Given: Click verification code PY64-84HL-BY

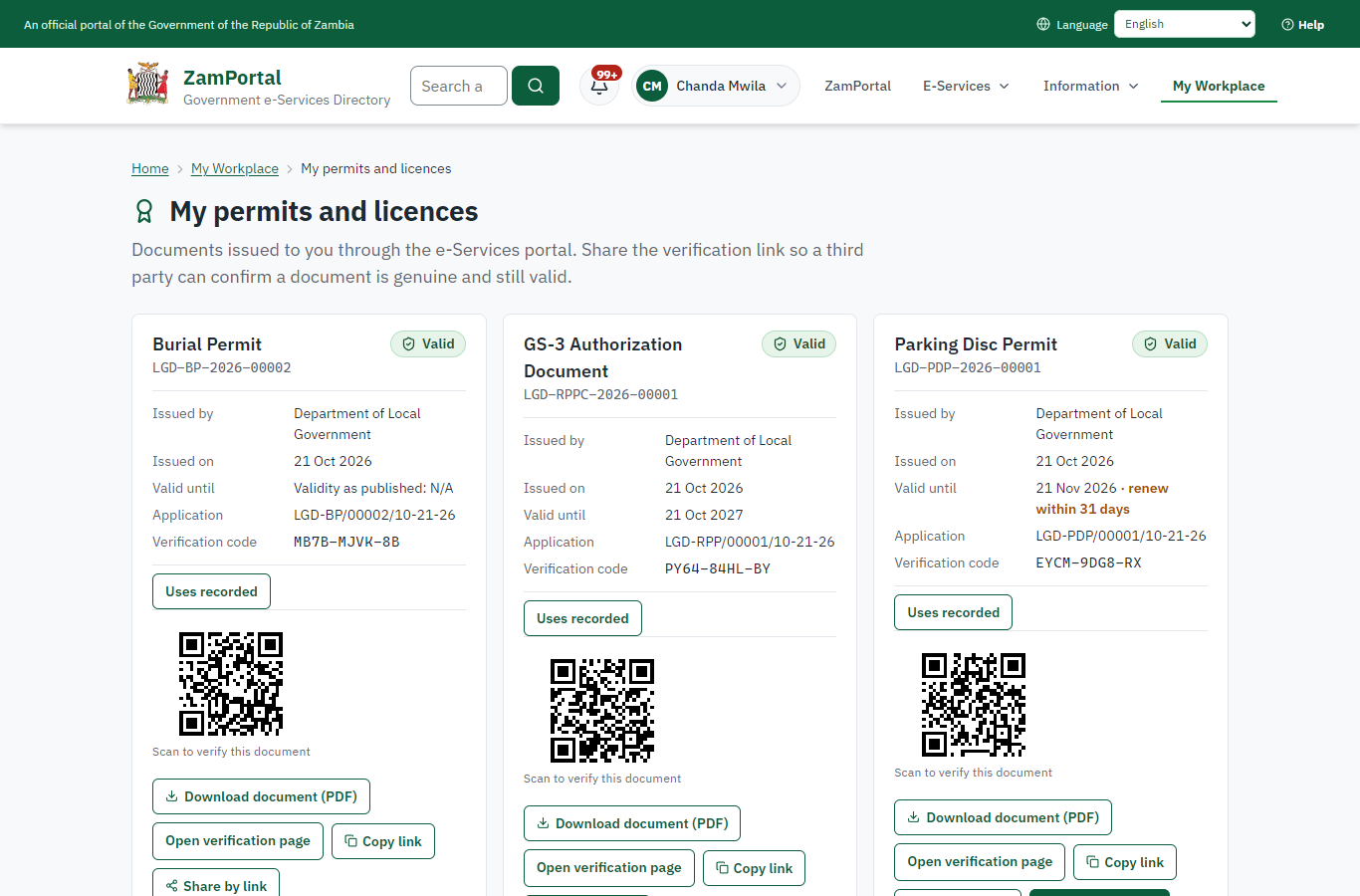Looking at the screenshot, I should point(718,568).
